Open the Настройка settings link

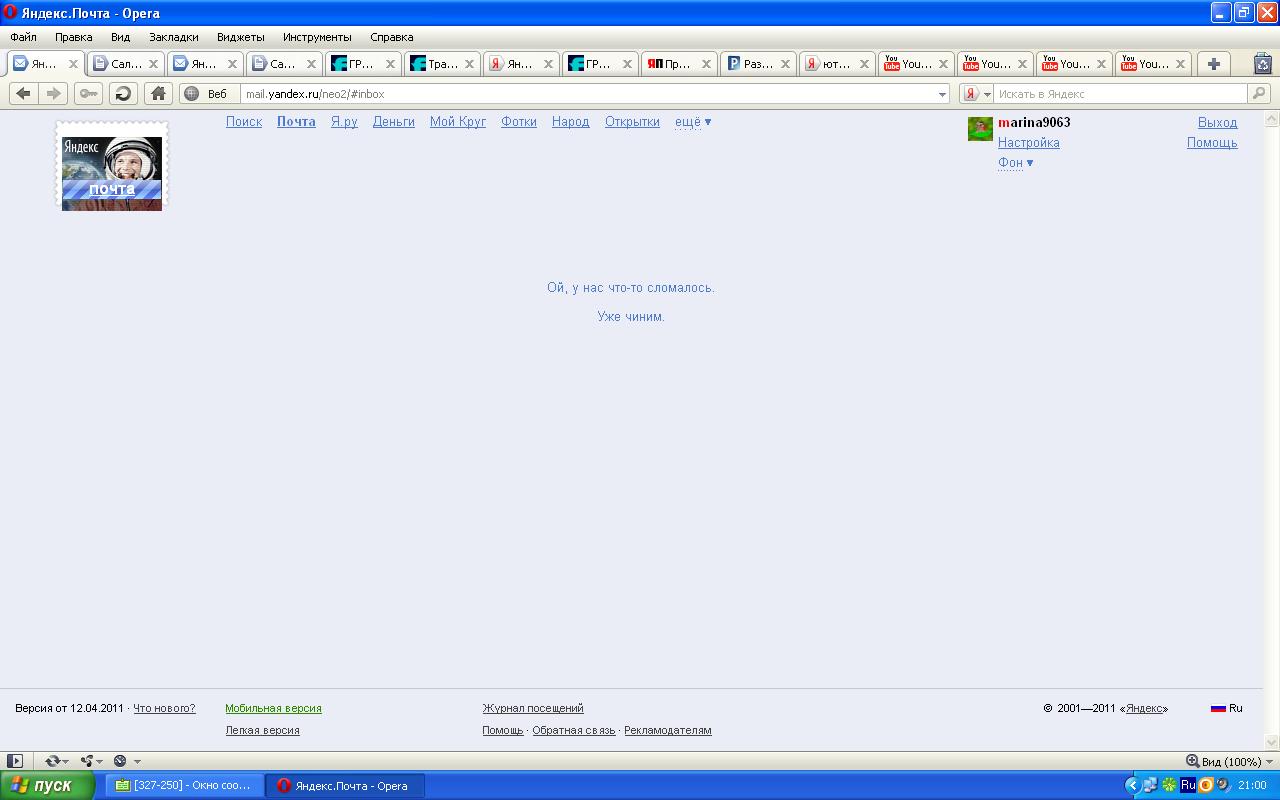click(1029, 142)
